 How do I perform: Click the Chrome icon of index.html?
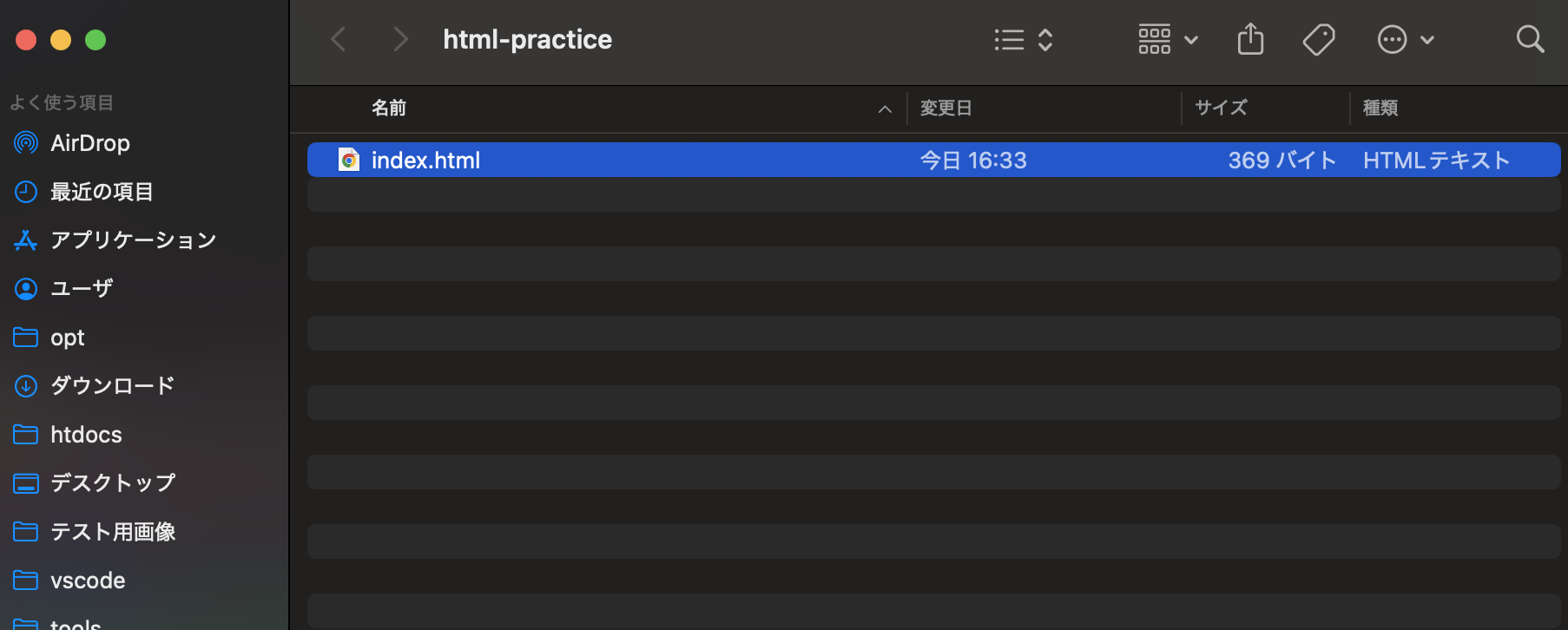pos(349,161)
